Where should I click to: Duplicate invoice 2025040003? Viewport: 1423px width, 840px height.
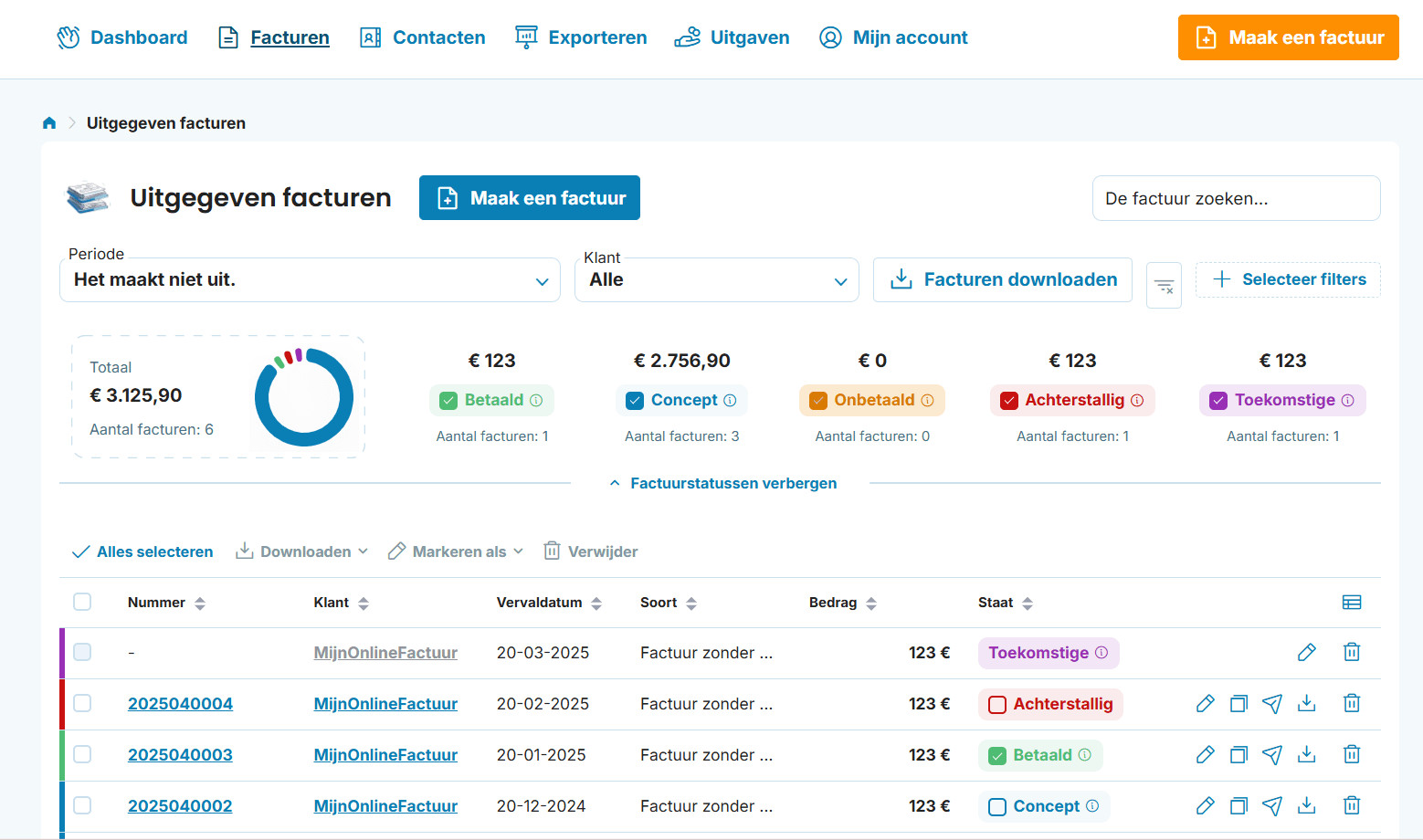coord(1239,754)
